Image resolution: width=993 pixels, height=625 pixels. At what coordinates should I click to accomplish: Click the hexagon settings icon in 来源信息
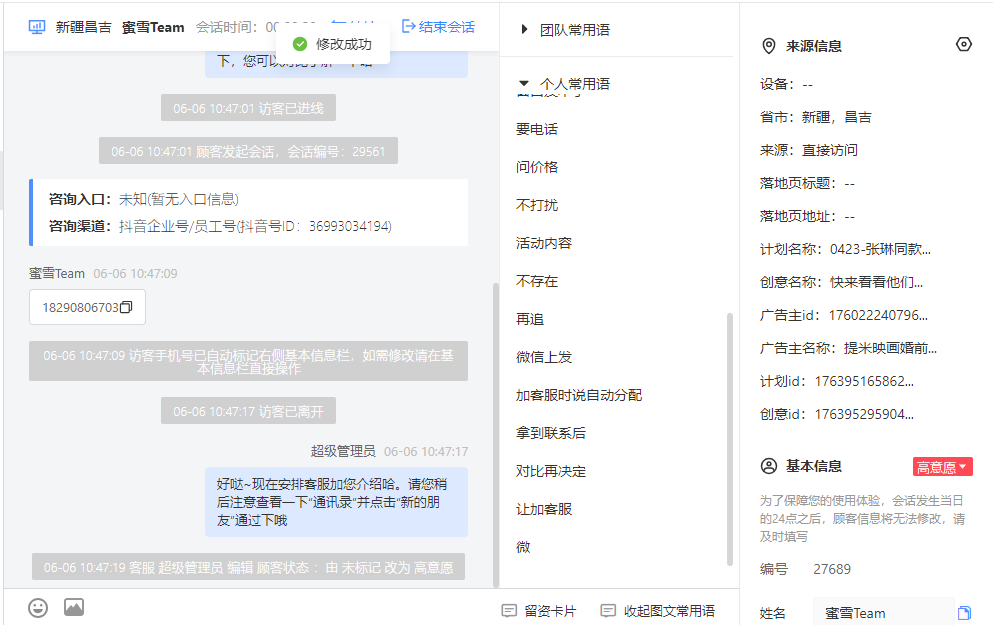pos(963,44)
